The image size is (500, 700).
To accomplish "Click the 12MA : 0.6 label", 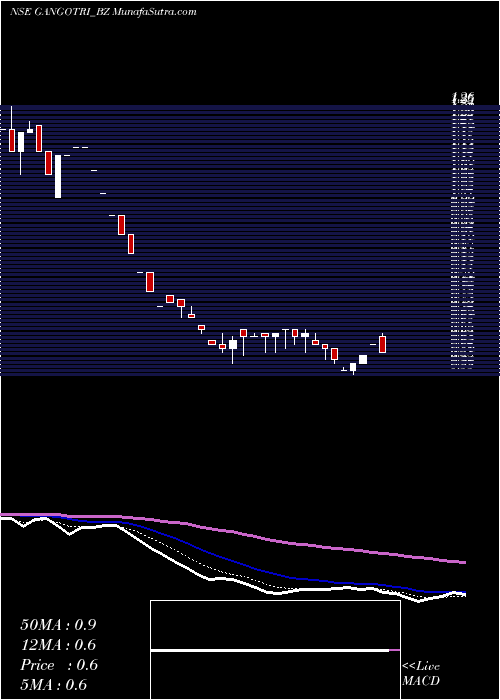I will 58,645.
